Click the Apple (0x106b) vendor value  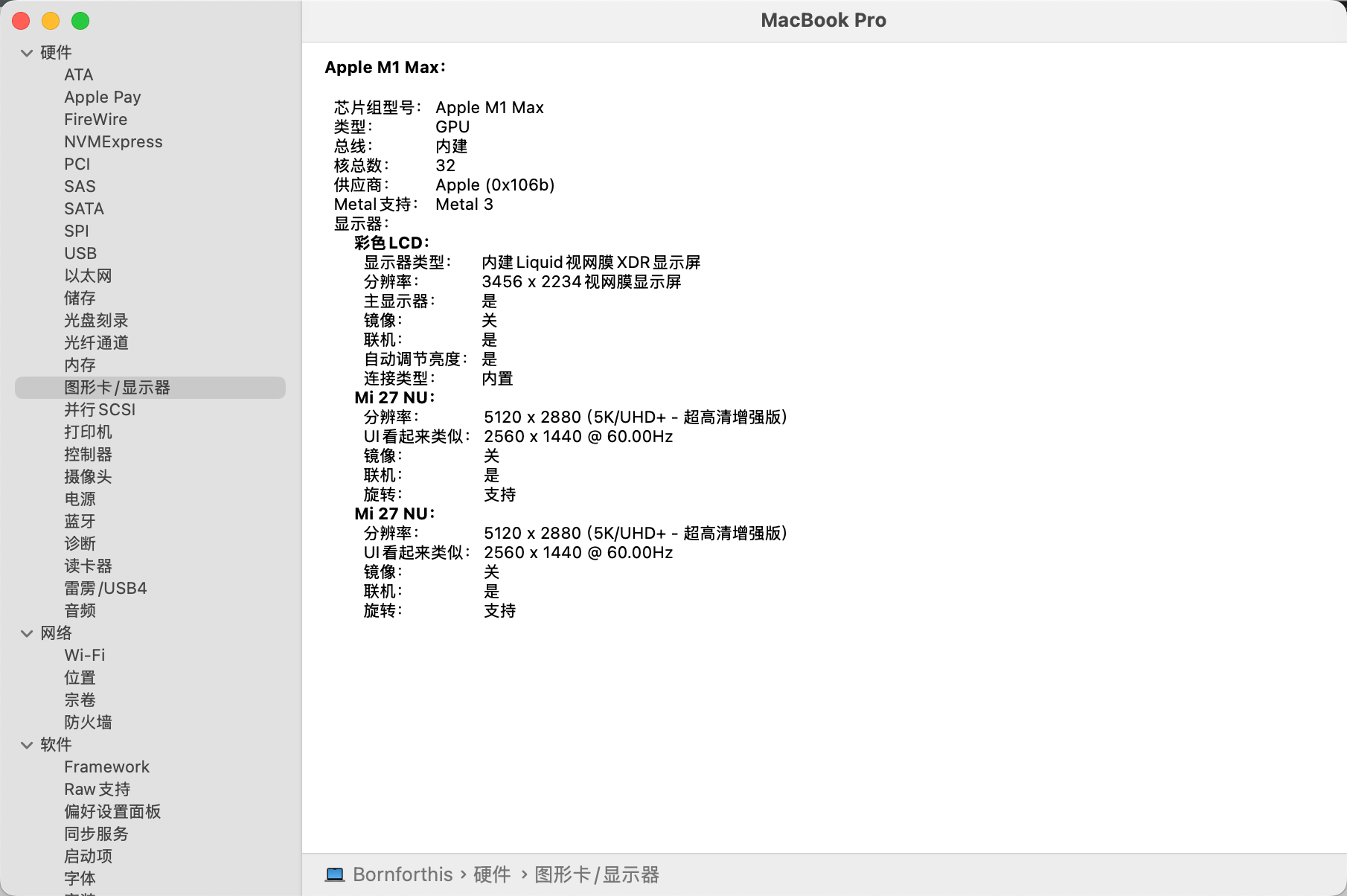tap(495, 185)
